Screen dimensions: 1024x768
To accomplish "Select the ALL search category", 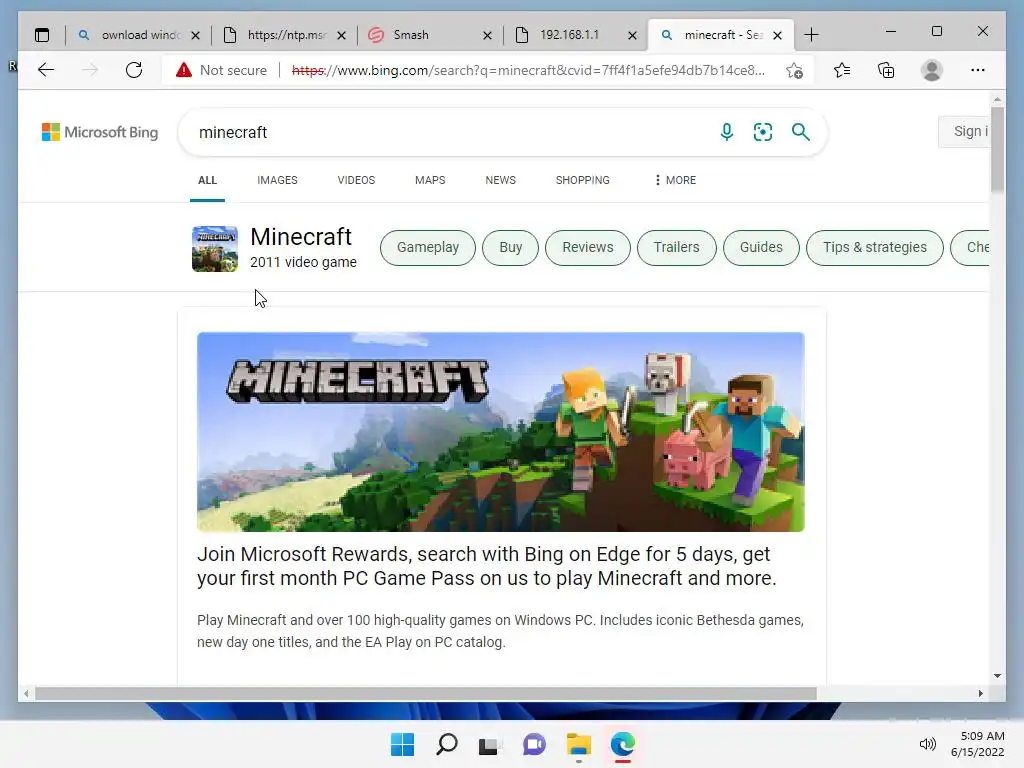I will 207,180.
